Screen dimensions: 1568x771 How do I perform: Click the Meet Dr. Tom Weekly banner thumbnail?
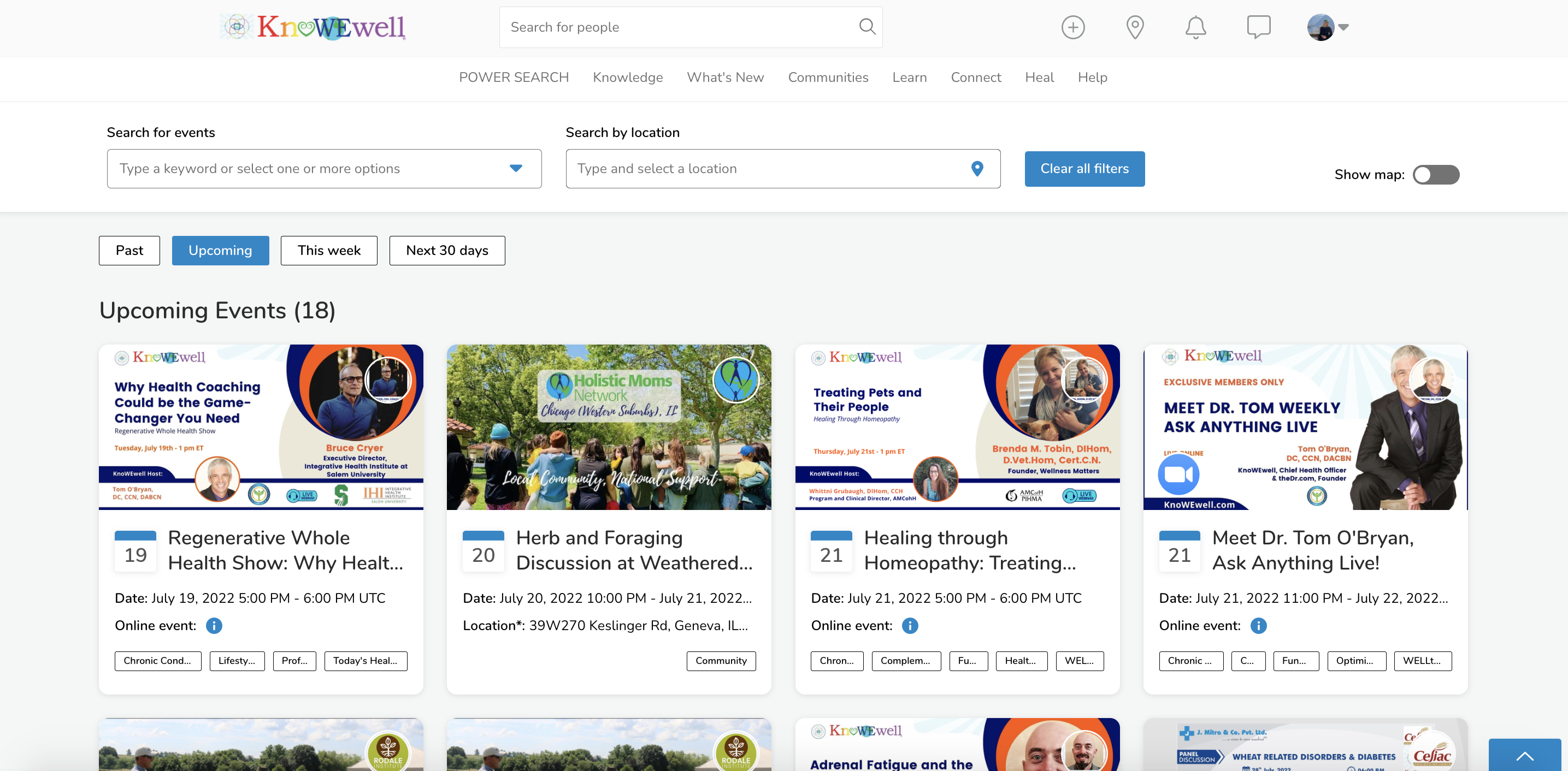tap(1306, 427)
